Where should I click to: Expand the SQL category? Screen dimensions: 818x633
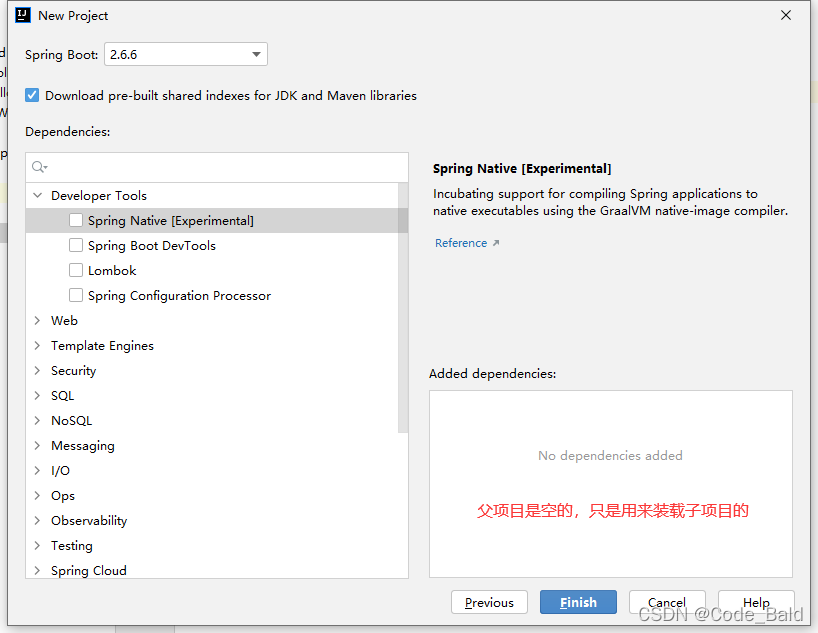[37, 396]
